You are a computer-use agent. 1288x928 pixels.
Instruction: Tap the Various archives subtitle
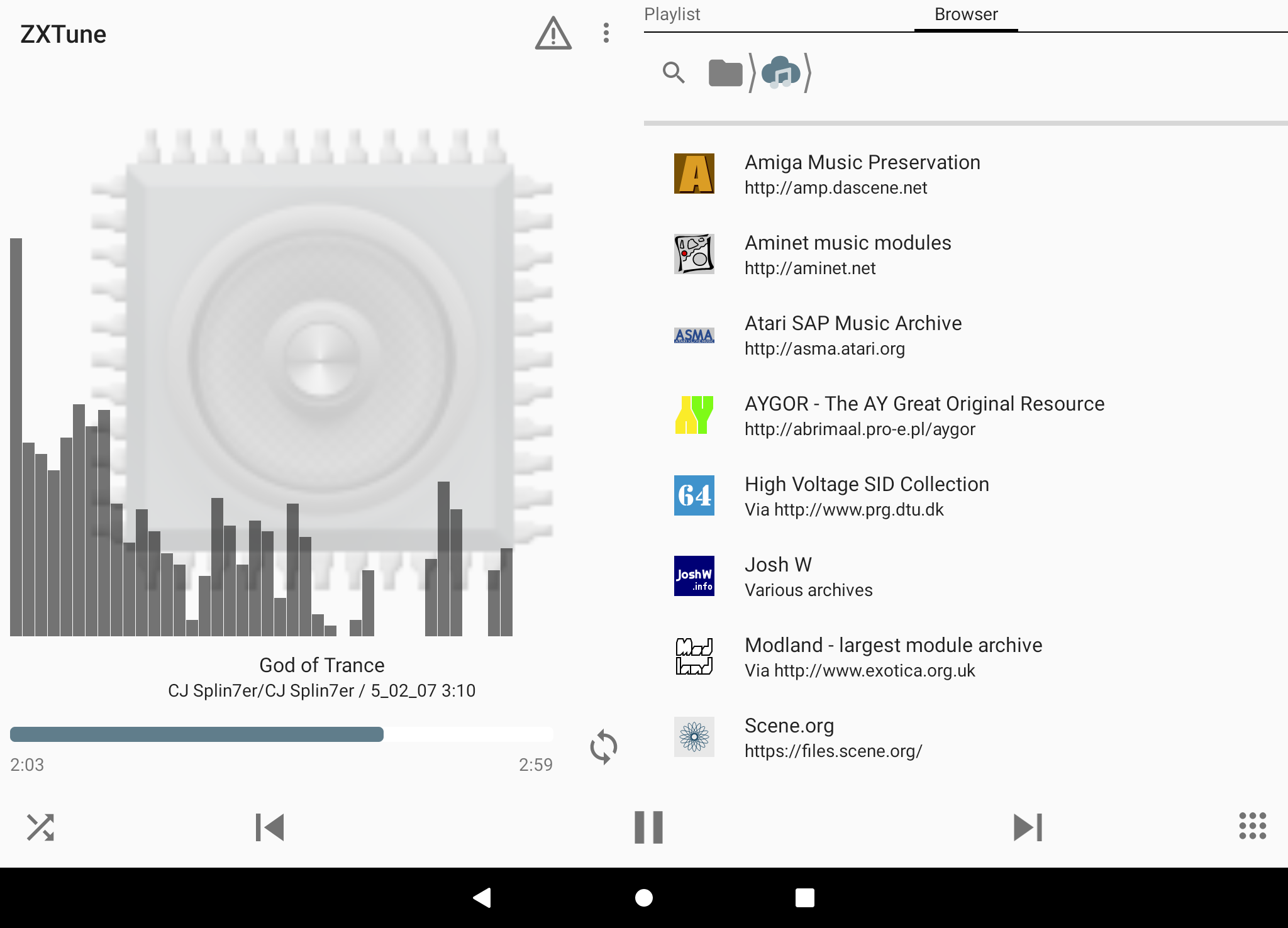point(809,590)
